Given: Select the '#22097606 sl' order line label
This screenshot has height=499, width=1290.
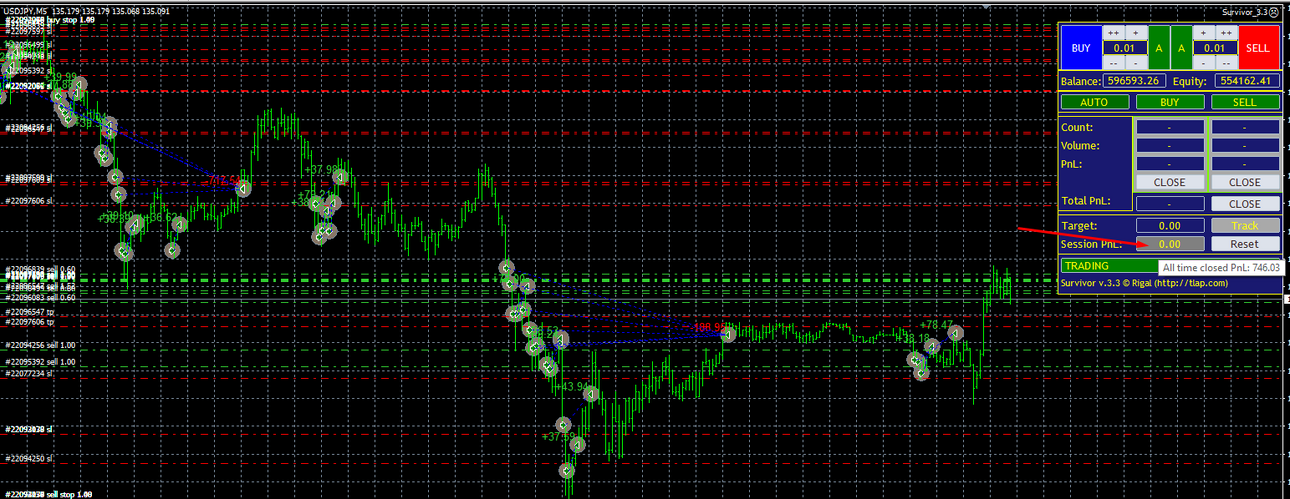Looking at the screenshot, I should coord(29,200).
